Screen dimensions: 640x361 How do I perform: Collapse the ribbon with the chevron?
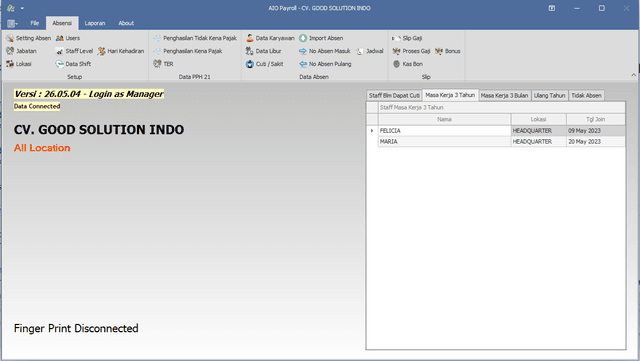click(x=633, y=75)
